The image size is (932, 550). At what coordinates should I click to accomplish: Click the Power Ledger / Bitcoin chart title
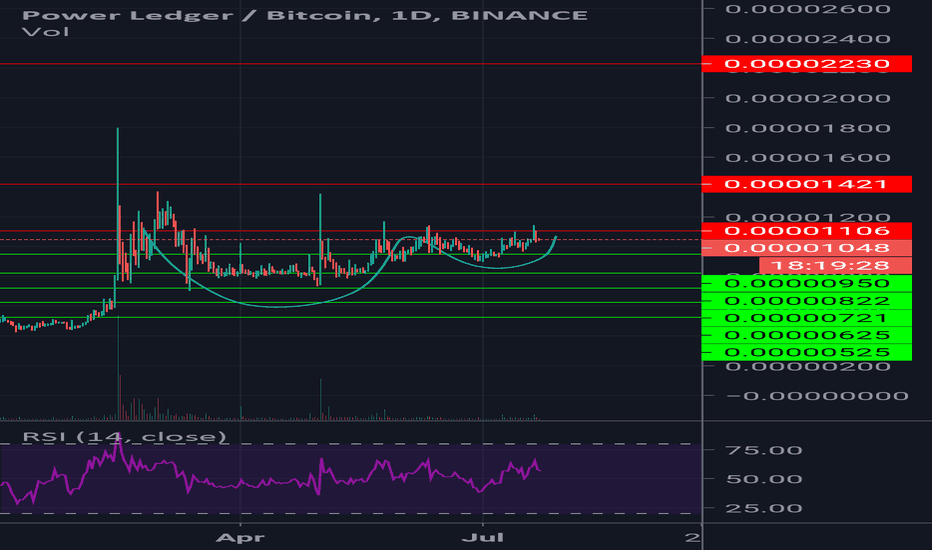[304, 15]
